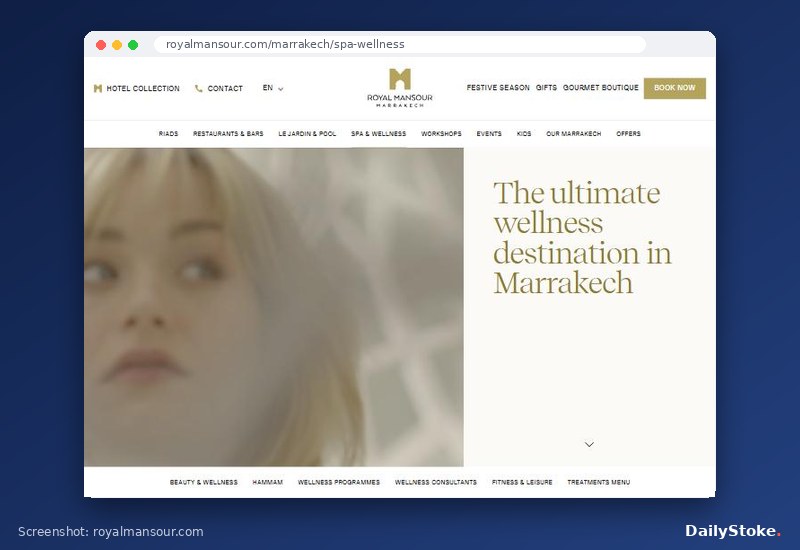Screen dimensions: 800x550
Task: Switch to the Hammam section tab
Action: coord(267,482)
